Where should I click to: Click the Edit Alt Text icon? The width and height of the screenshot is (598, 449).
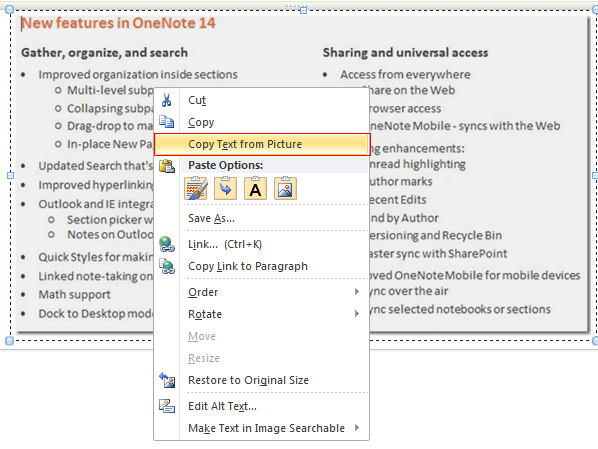(x=167, y=406)
